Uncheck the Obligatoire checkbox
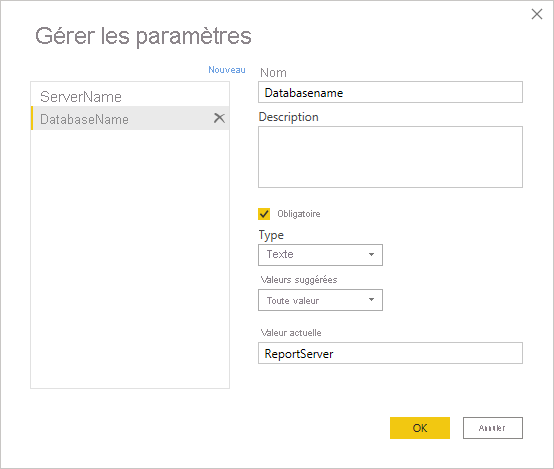Image resolution: width=554 pixels, height=469 pixels. click(x=264, y=214)
